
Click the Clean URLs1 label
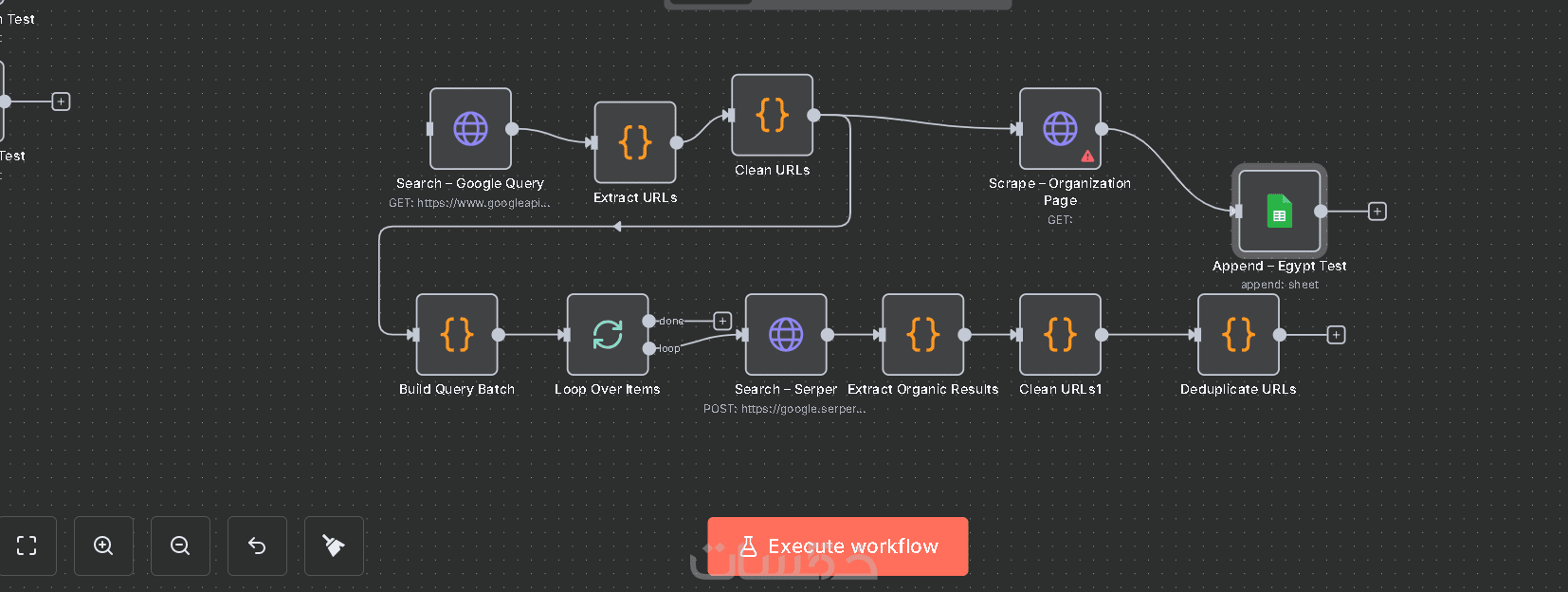[1060, 389]
